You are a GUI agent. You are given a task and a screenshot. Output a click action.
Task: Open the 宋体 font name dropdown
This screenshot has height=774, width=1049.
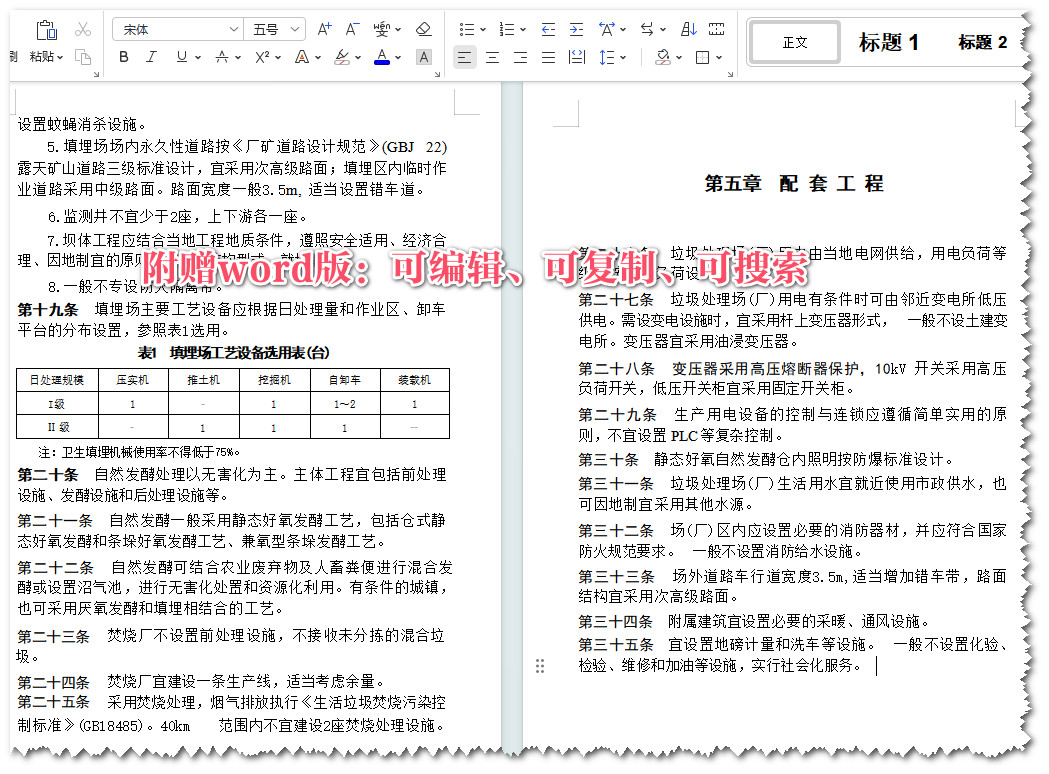(232, 29)
